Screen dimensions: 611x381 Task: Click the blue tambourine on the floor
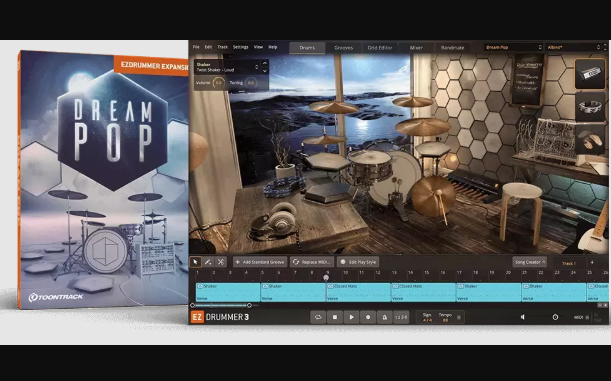(x=285, y=186)
